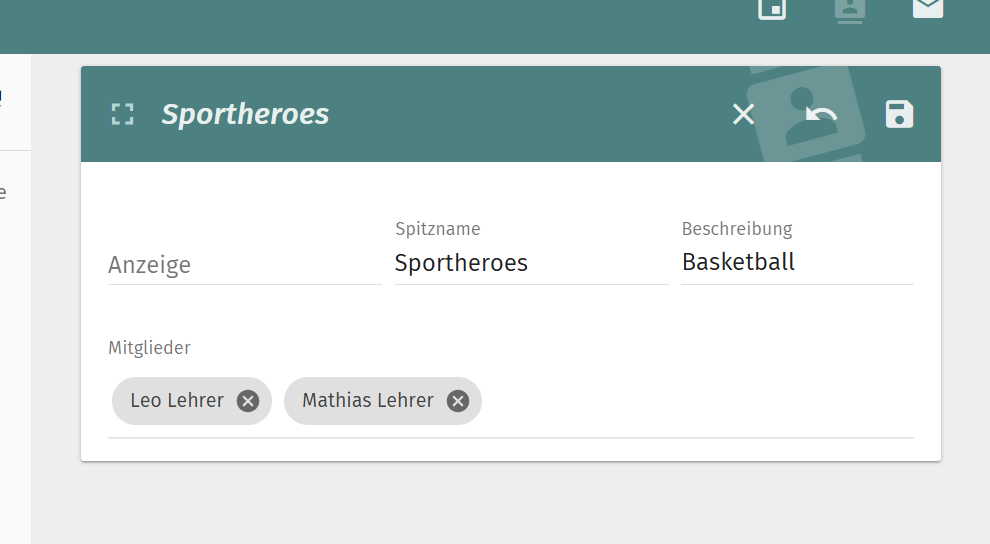This screenshot has height=544, width=990.
Task: Expand the card to fullscreen
Action: coord(122,114)
